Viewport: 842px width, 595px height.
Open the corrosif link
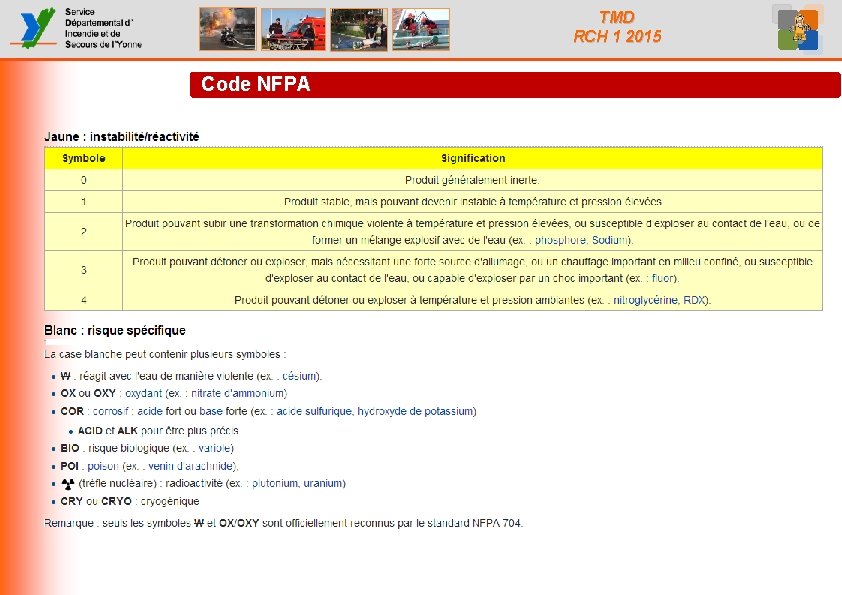coord(111,411)
